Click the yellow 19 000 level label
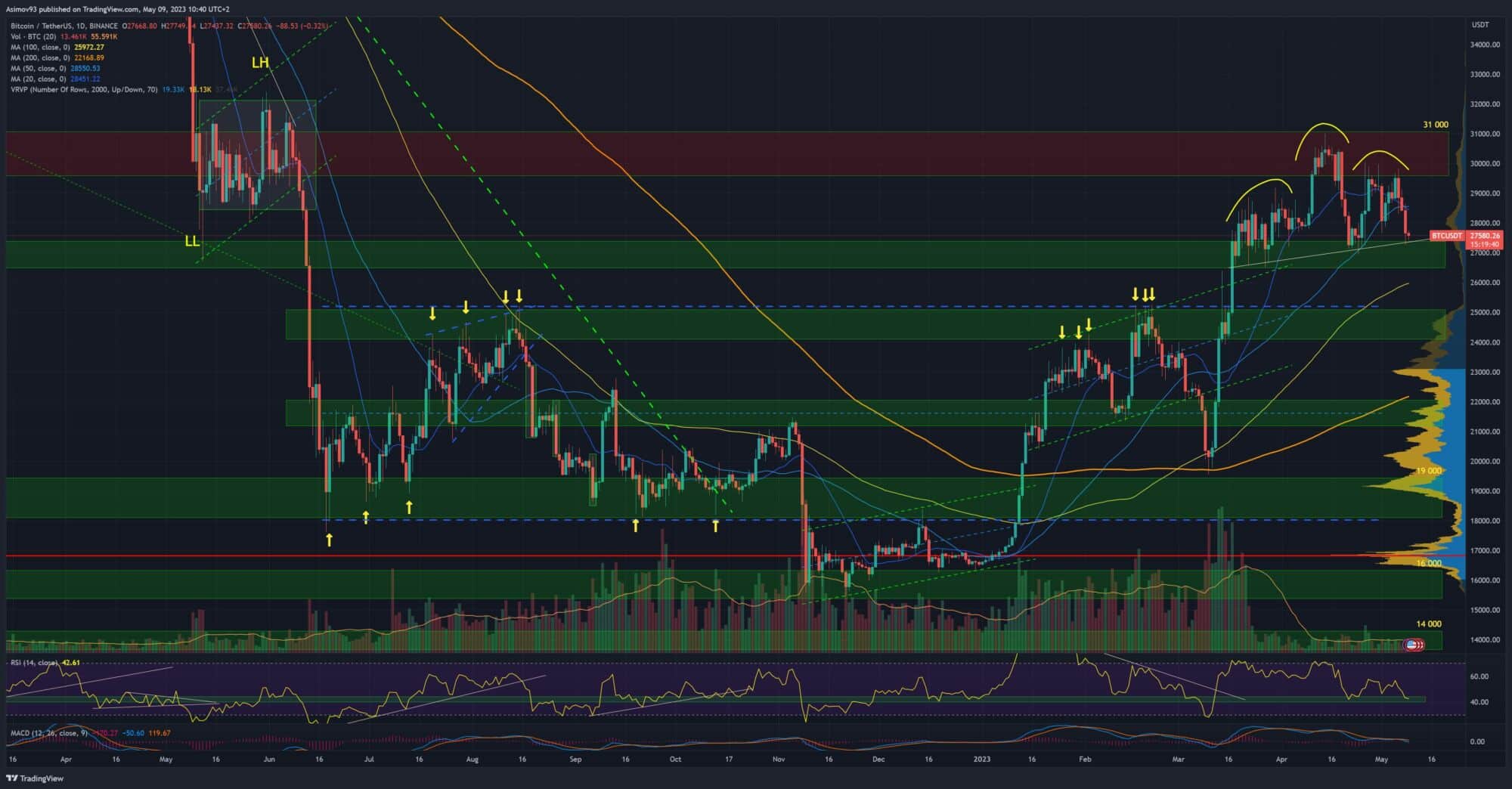 1429,471
